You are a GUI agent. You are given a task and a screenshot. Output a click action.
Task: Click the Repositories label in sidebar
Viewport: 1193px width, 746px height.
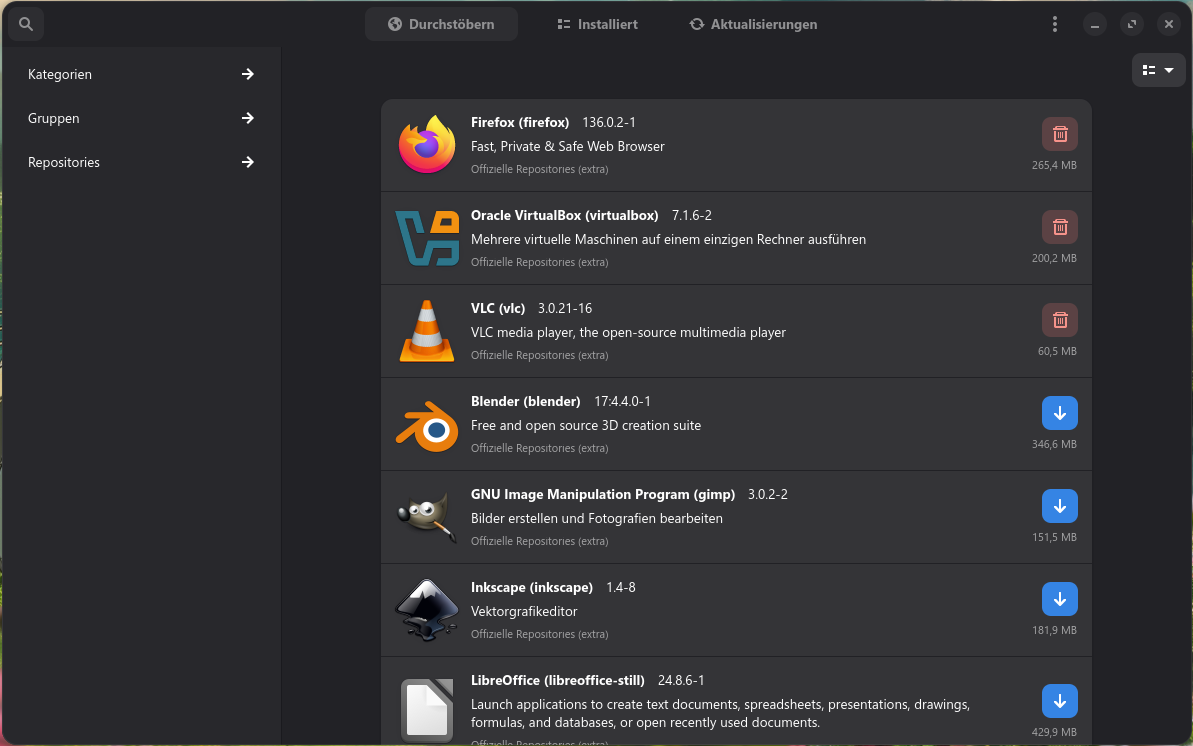tap(64, 162)
